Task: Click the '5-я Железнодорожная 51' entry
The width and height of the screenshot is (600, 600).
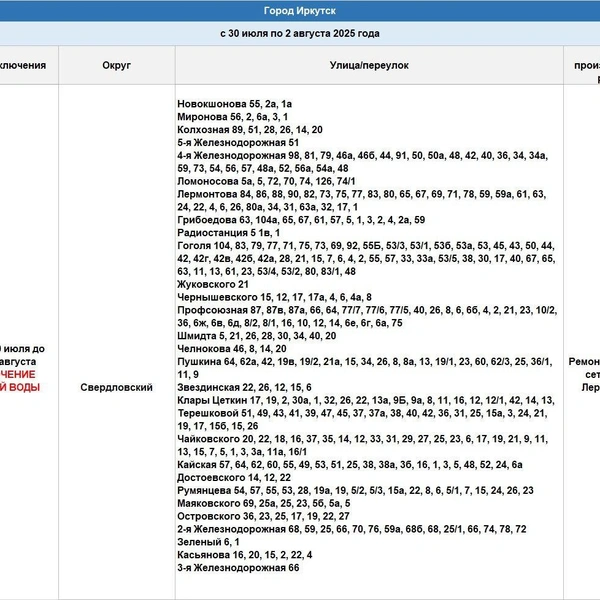Action: [x=238, y=143]
